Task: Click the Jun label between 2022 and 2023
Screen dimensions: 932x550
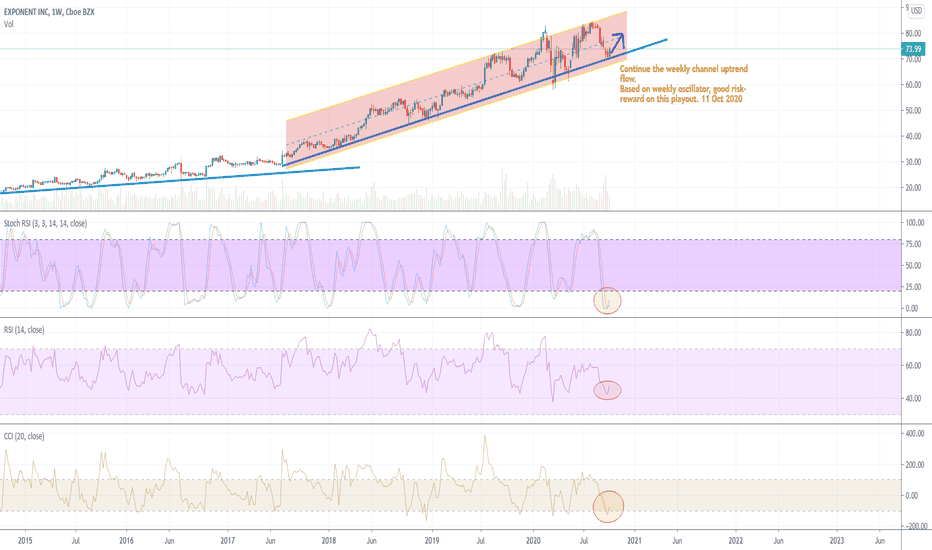Action: pyautogui.click(x=778, y=540)
